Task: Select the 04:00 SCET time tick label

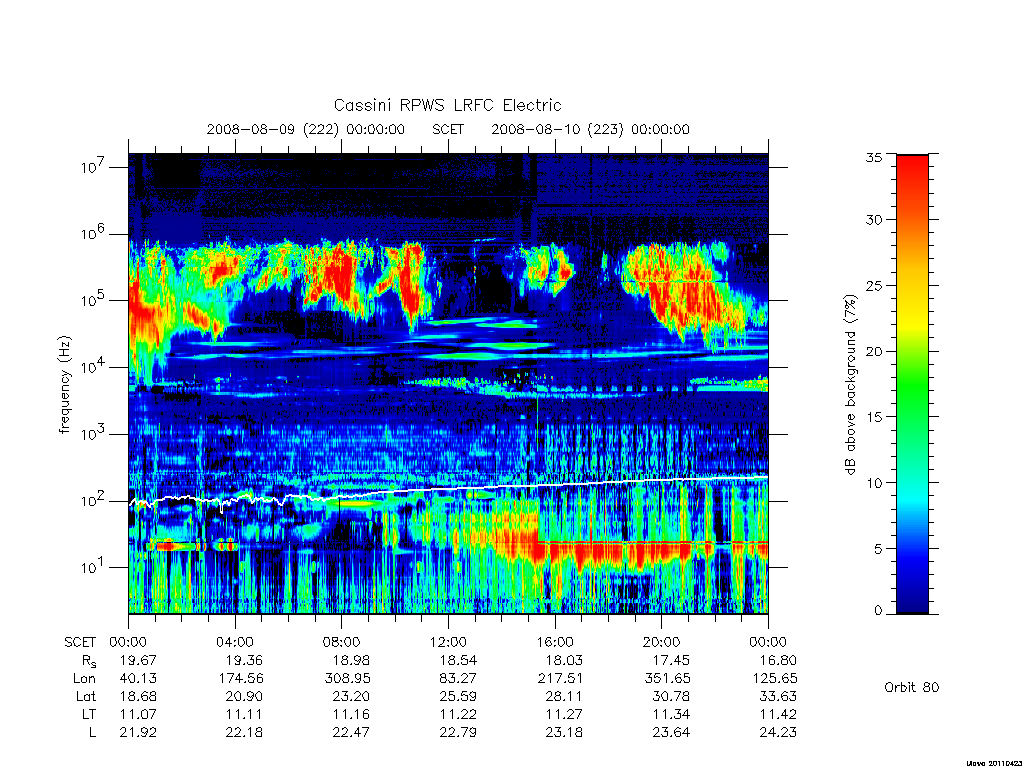Action: 235,642
